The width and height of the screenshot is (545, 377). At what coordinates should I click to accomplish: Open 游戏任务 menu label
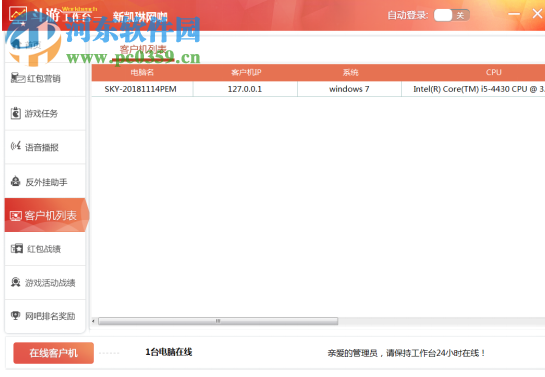point(41,114)
